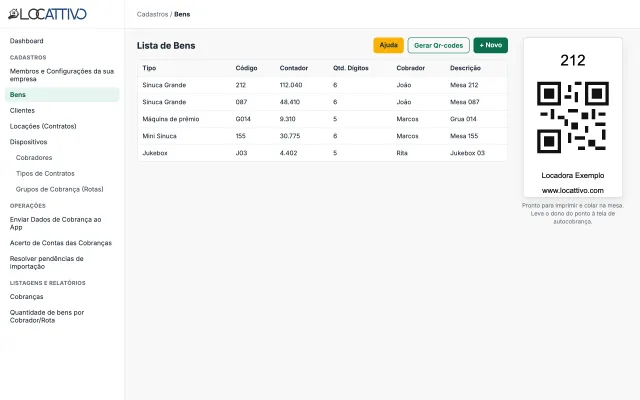Click Gerar Qr-codes button
This screenshot has width=640, height=400.
[x=438, y=45]
